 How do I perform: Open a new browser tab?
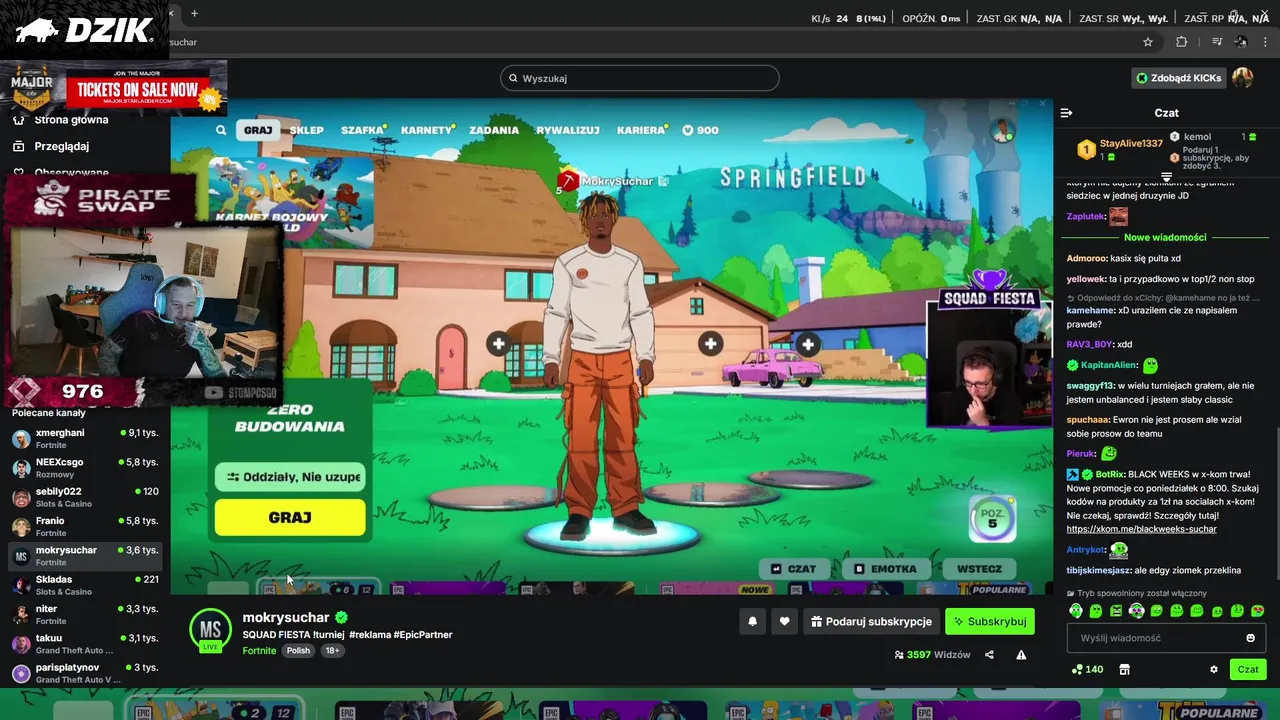(194, 13)
